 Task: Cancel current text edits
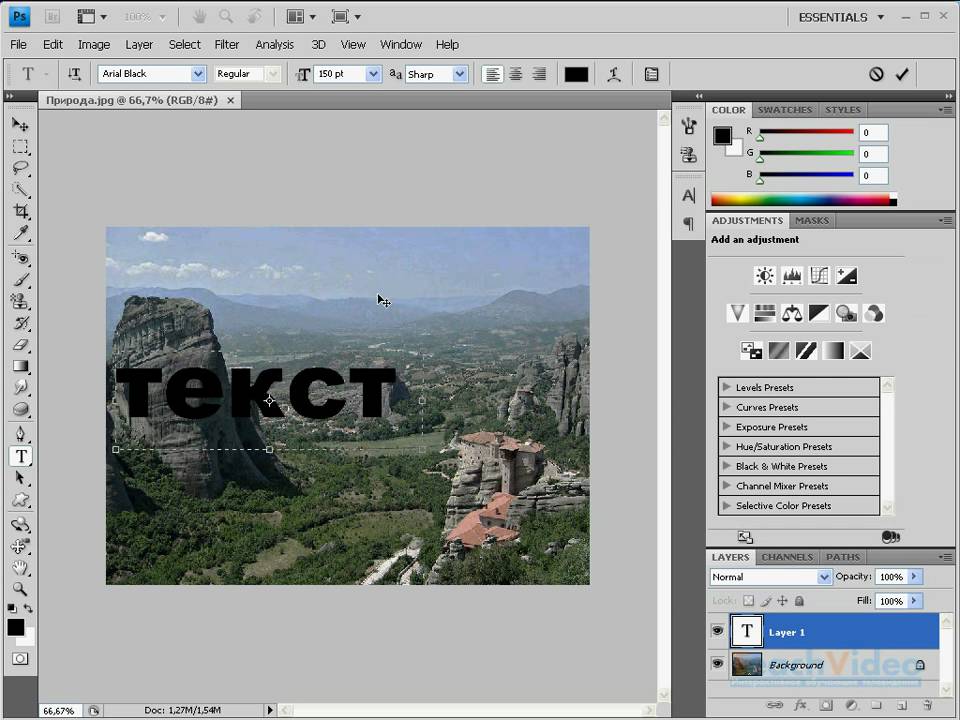876,74
